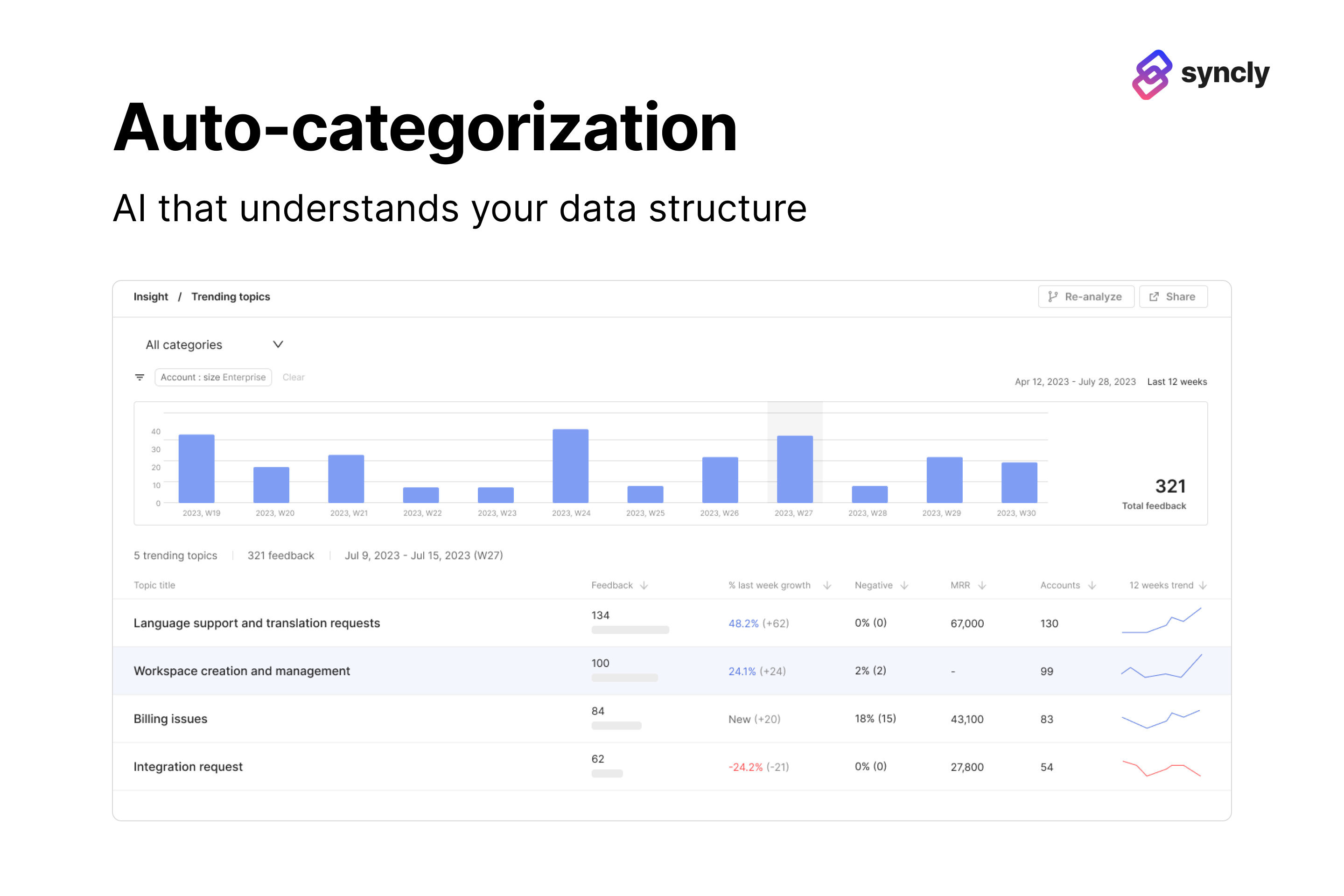
Task: Sort by 12 weeks trend arrow
Action: tap(1203, 585)
